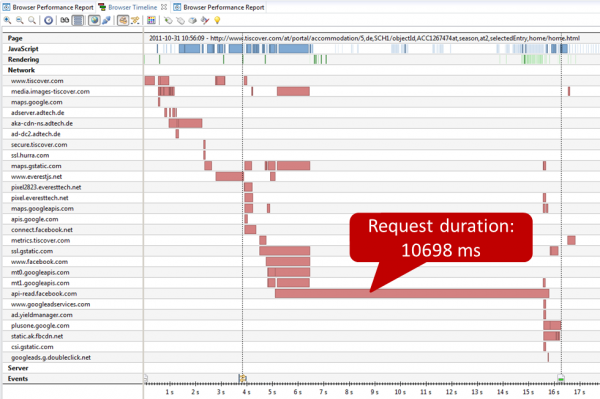
Task: Select plusone.google.com host row
Action: [x=73, y=326]
